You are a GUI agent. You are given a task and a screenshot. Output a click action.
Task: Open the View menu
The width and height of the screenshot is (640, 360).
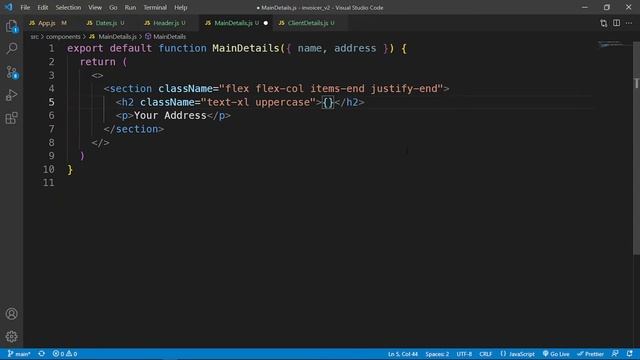pos(95,7)
